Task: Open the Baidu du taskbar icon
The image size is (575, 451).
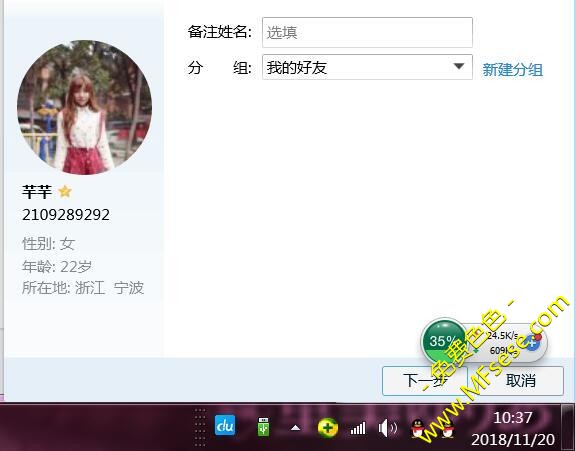Action: pyautogui.click(x=225, y=425)
